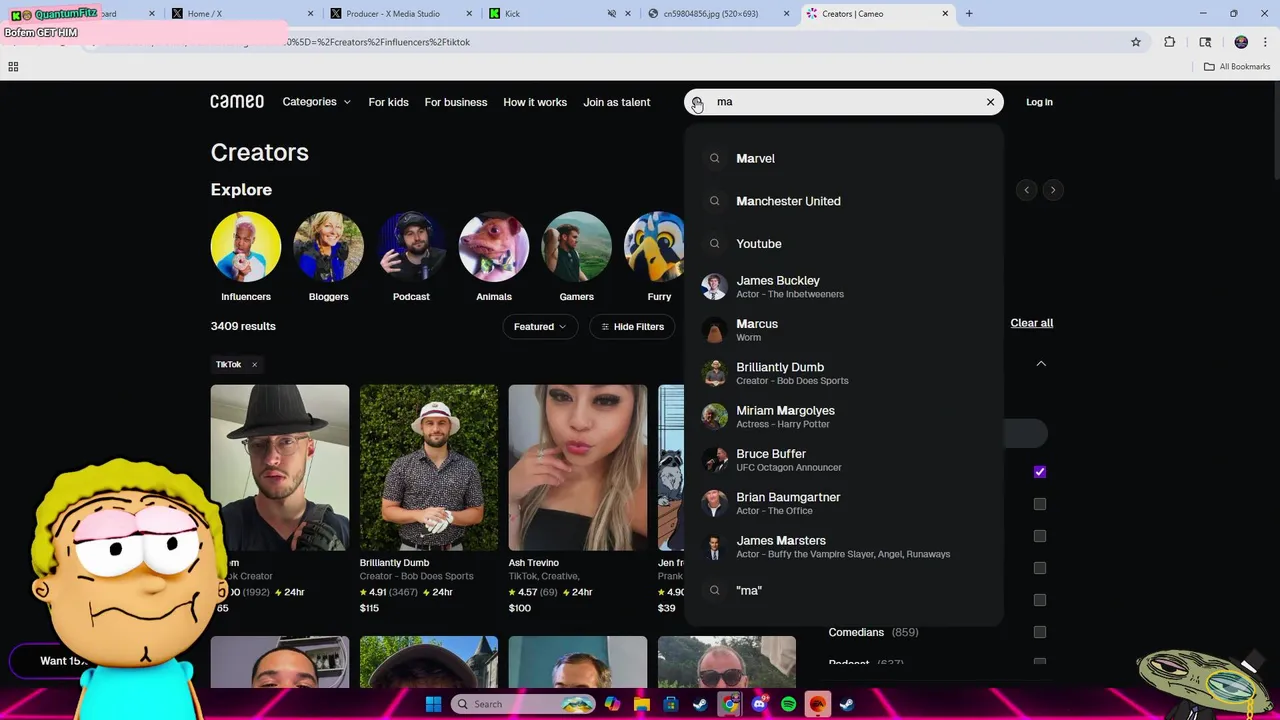
Task: Switch to the cn59804856.jpg tab
Action: (x=718, y=14)
